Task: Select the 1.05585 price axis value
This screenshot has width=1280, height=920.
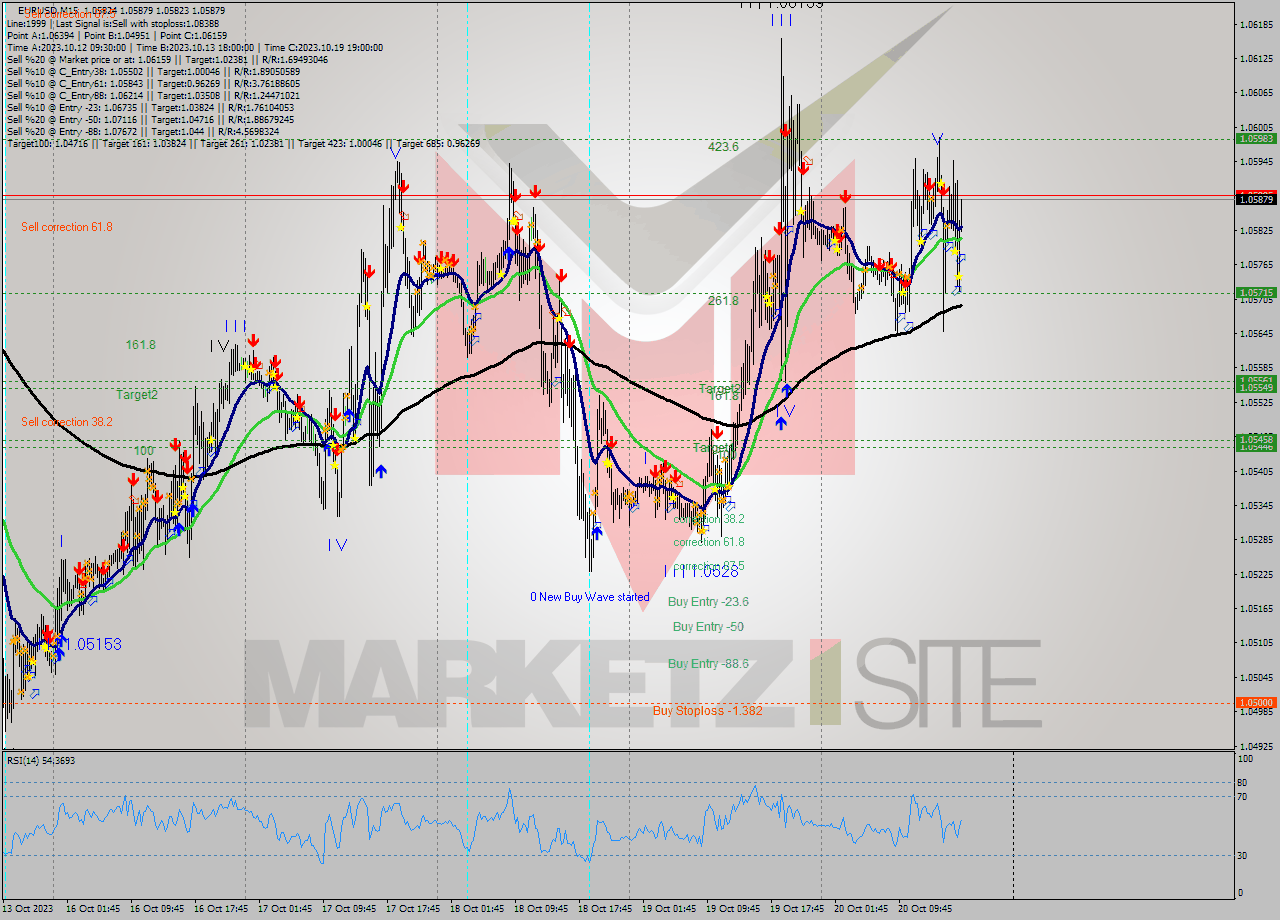Action: coord(1255,368)
